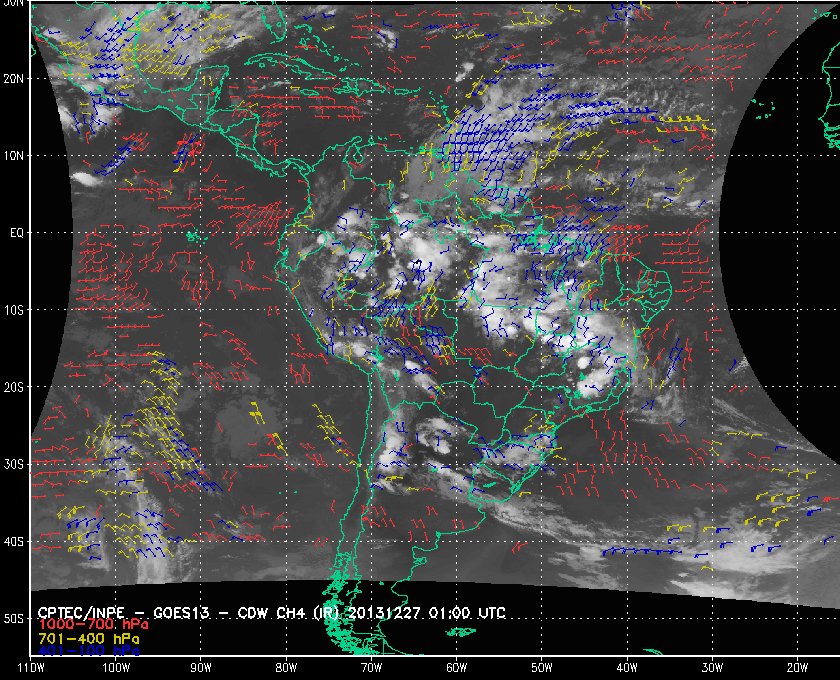
Task: Click the 50S latitude label
Action: pyautogui.click(x=13, y=618)
